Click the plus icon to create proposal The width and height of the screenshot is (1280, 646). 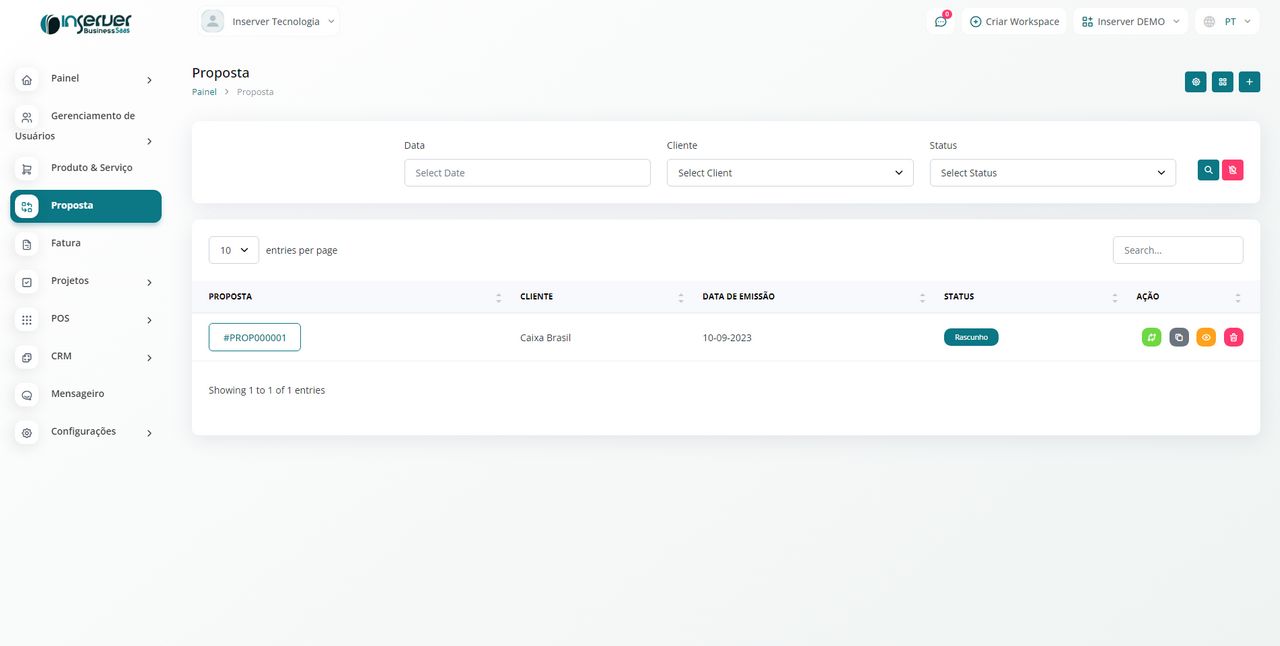click(1249, 82)
